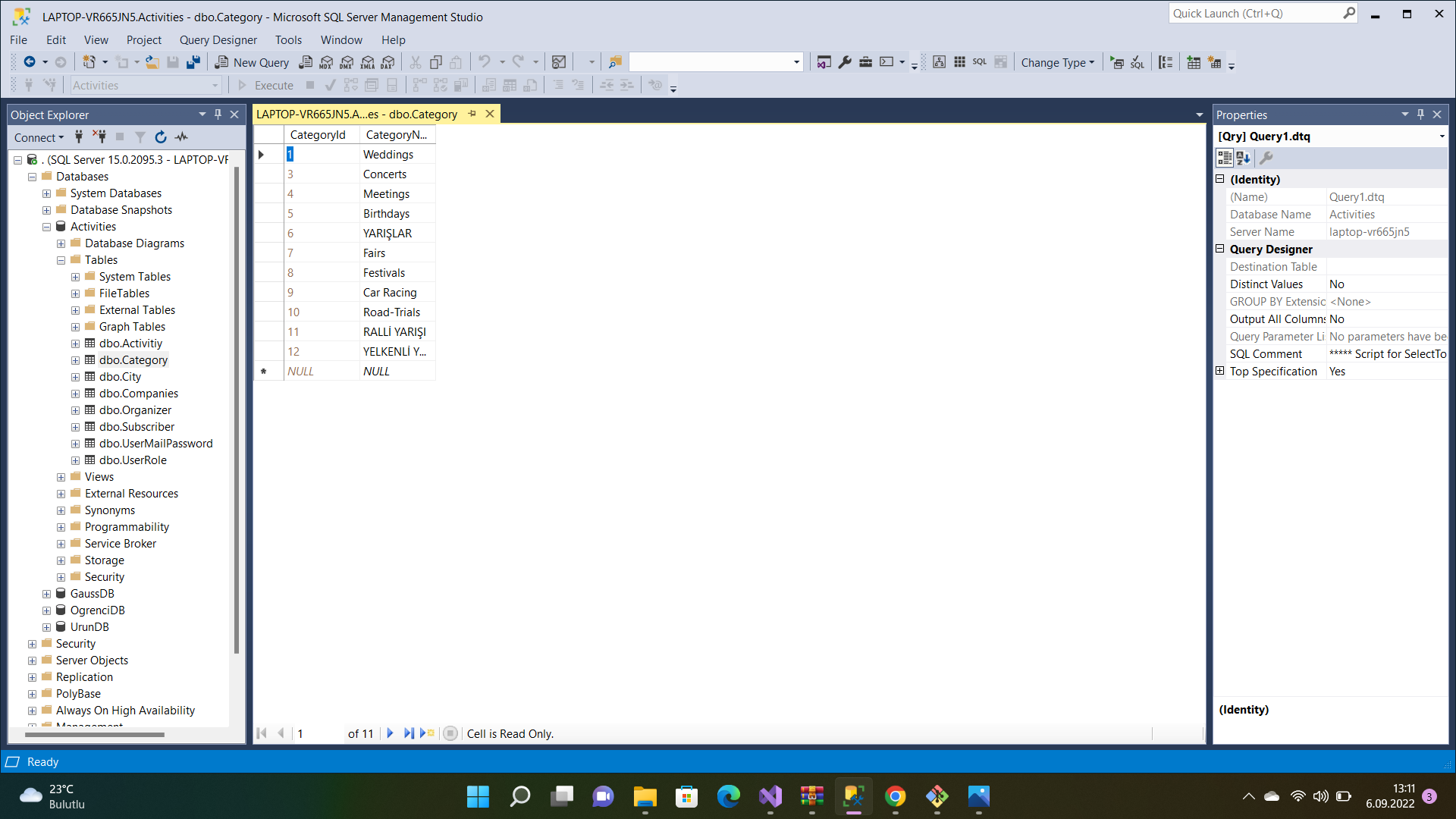Viewport: 1456px width, 819px height.
Task: Click the Car Racing cell
Action: click(397, 293)
